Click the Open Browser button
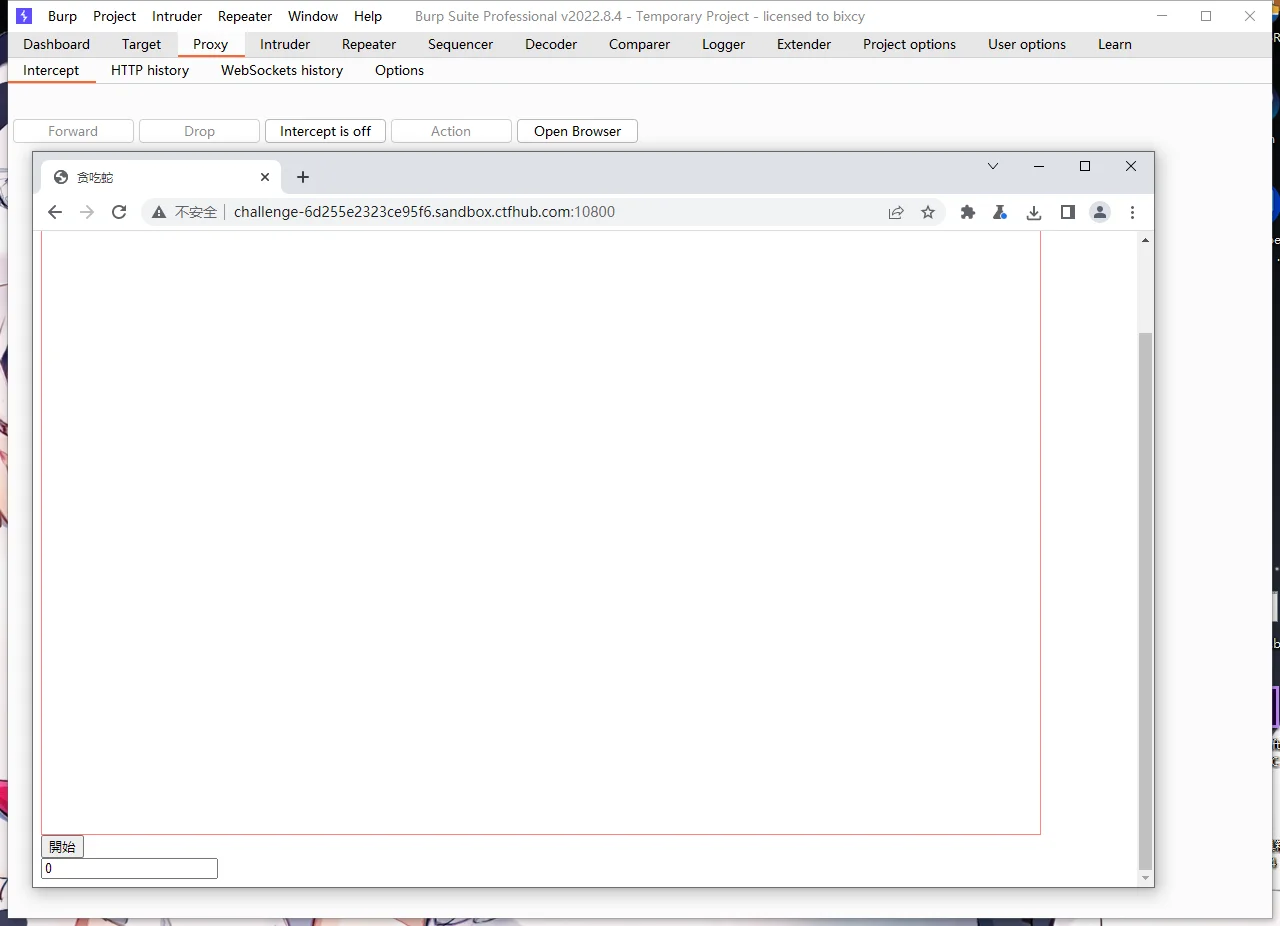The image size is (1280, 926). pyautogui.click(x=577, y=131)
